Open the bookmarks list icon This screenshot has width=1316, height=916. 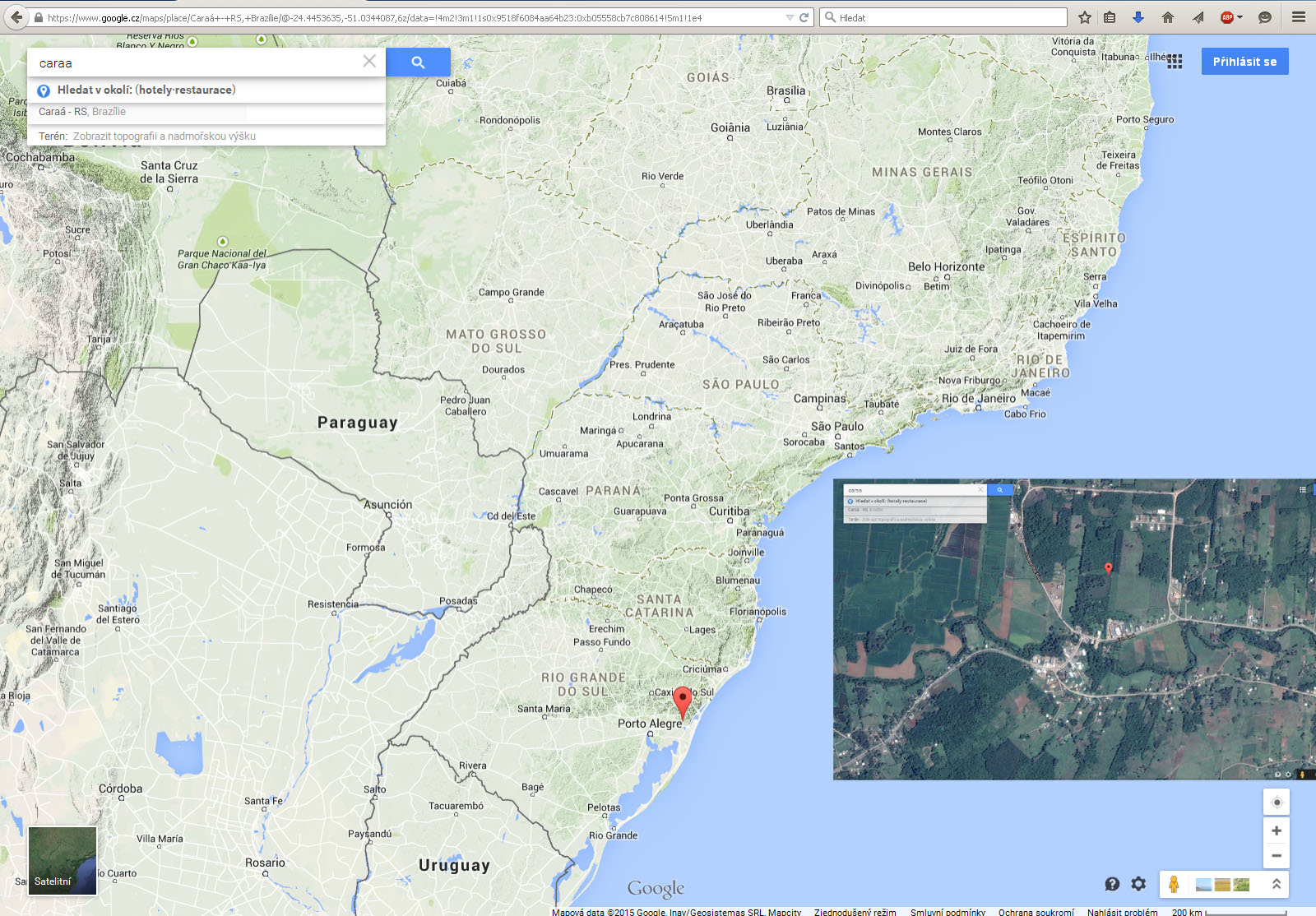(1110, 17)
